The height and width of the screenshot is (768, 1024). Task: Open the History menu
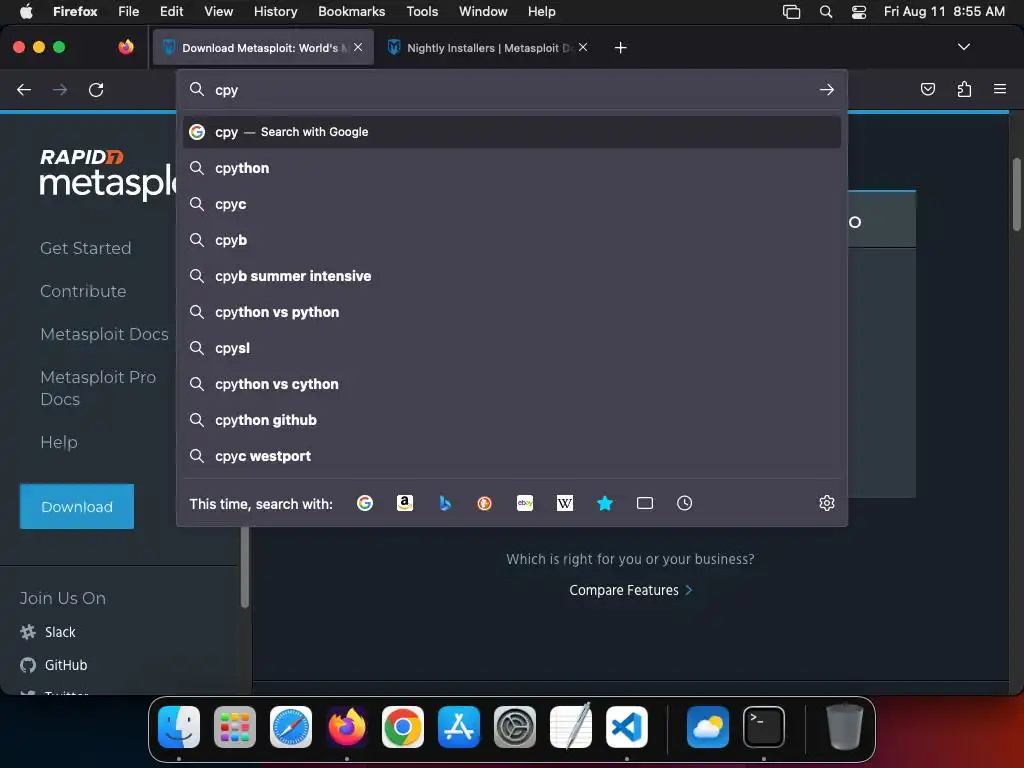click(x=276, y=11)
